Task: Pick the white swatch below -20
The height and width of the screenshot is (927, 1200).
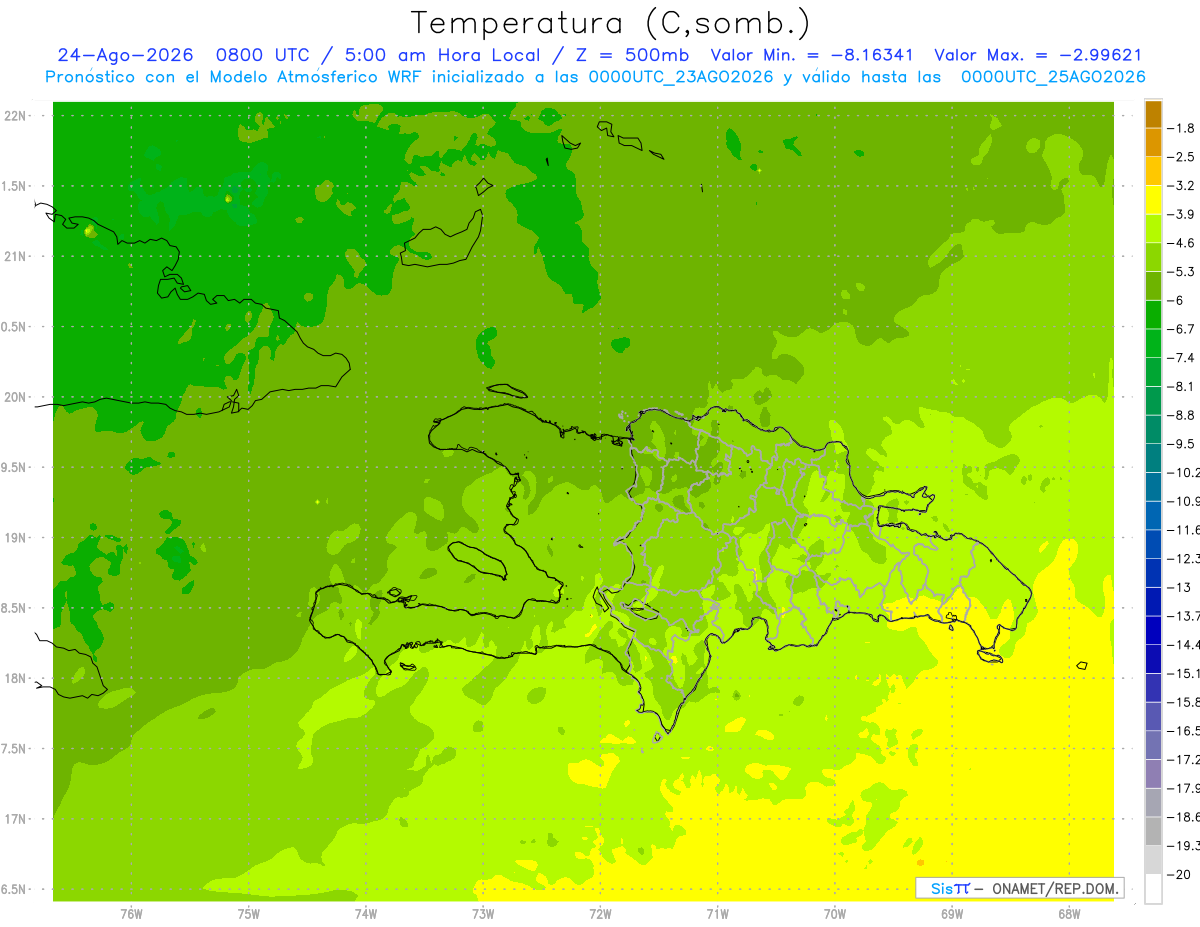Action: pos(1153,888)
